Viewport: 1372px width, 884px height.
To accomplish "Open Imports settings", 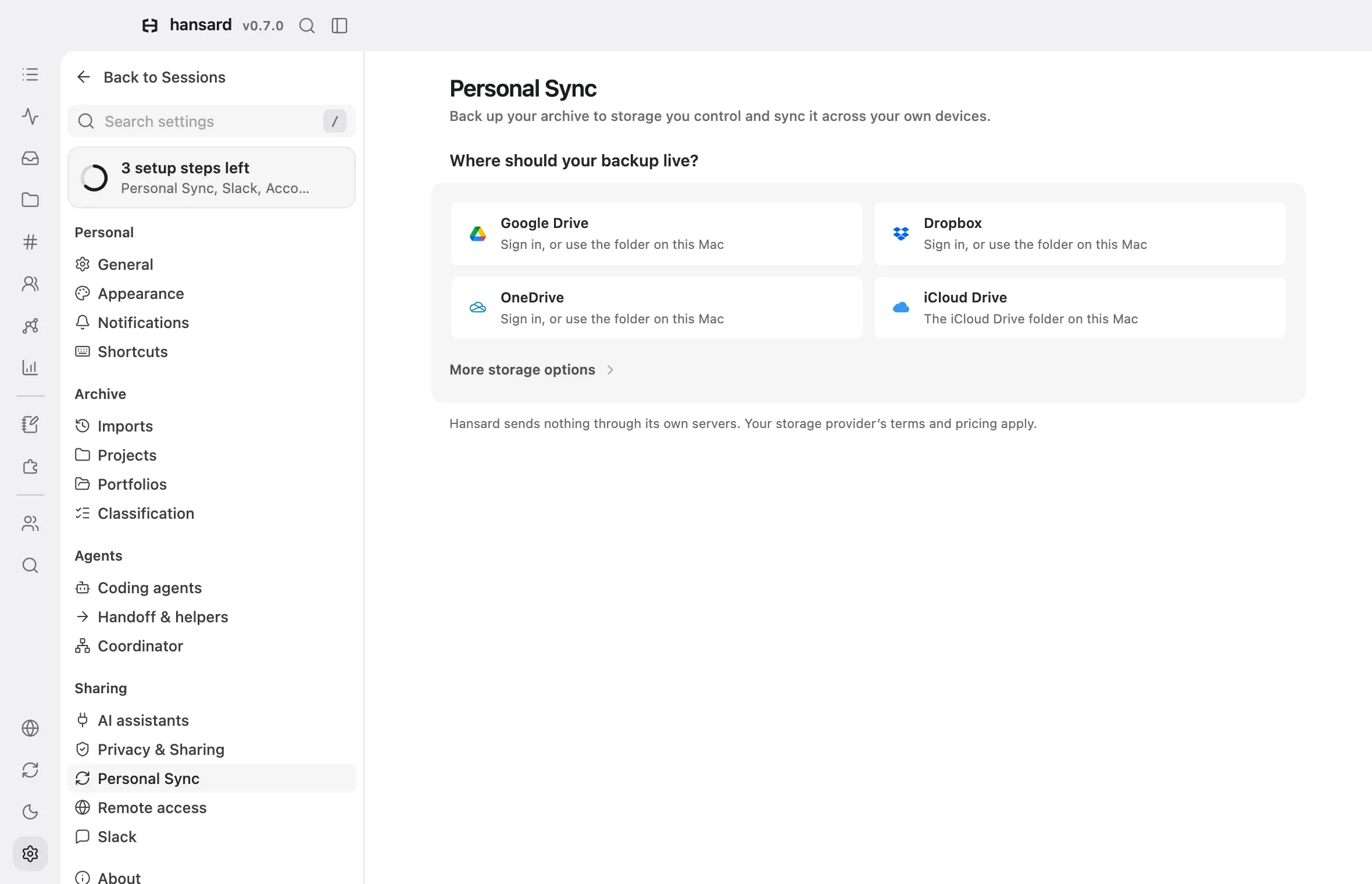I will 212,426.
